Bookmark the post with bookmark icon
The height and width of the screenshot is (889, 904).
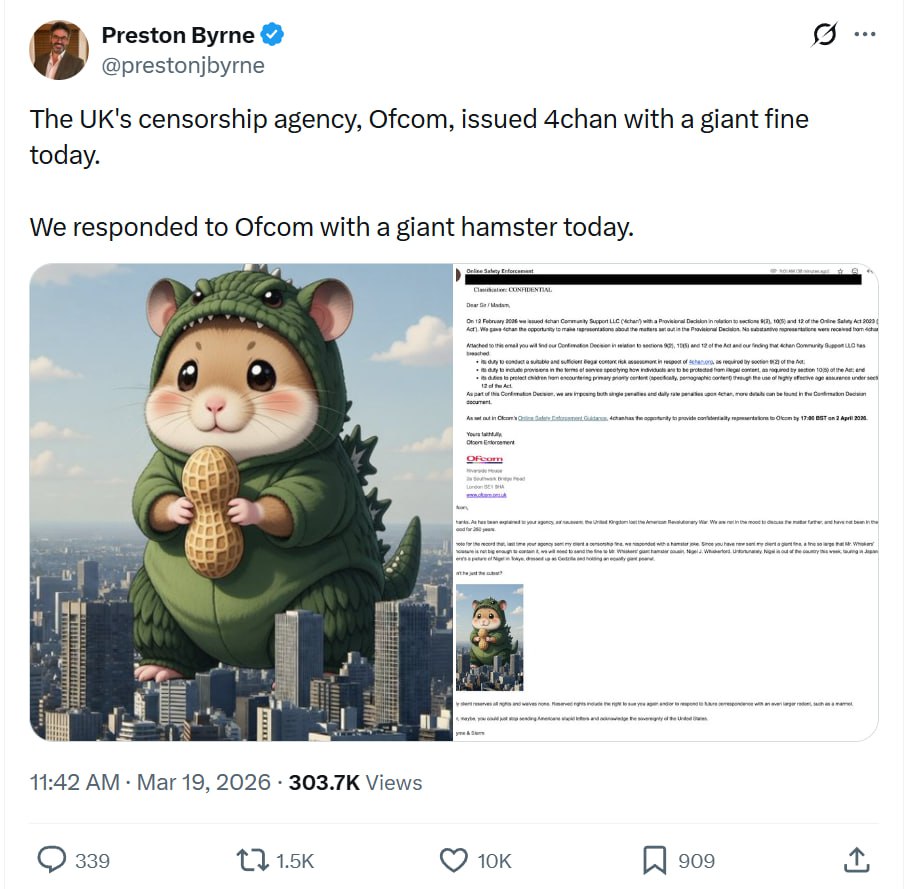pyautogui.click(x=654, y=860)
